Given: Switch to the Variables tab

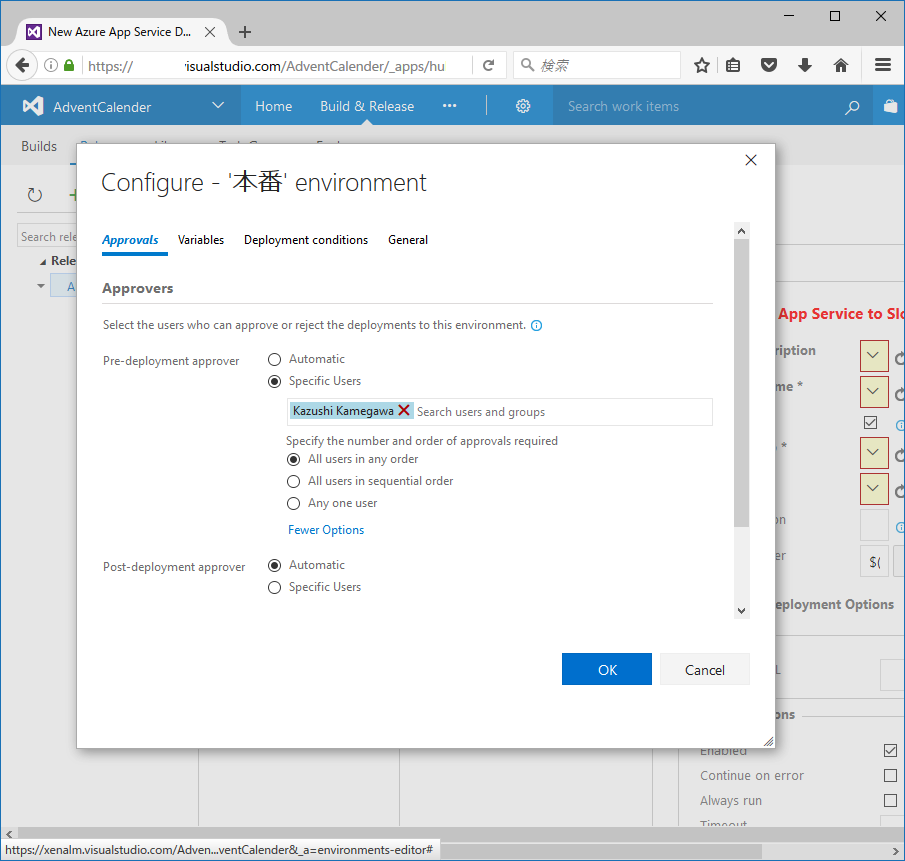Looking at the screenshot, I should coord(200,240).
